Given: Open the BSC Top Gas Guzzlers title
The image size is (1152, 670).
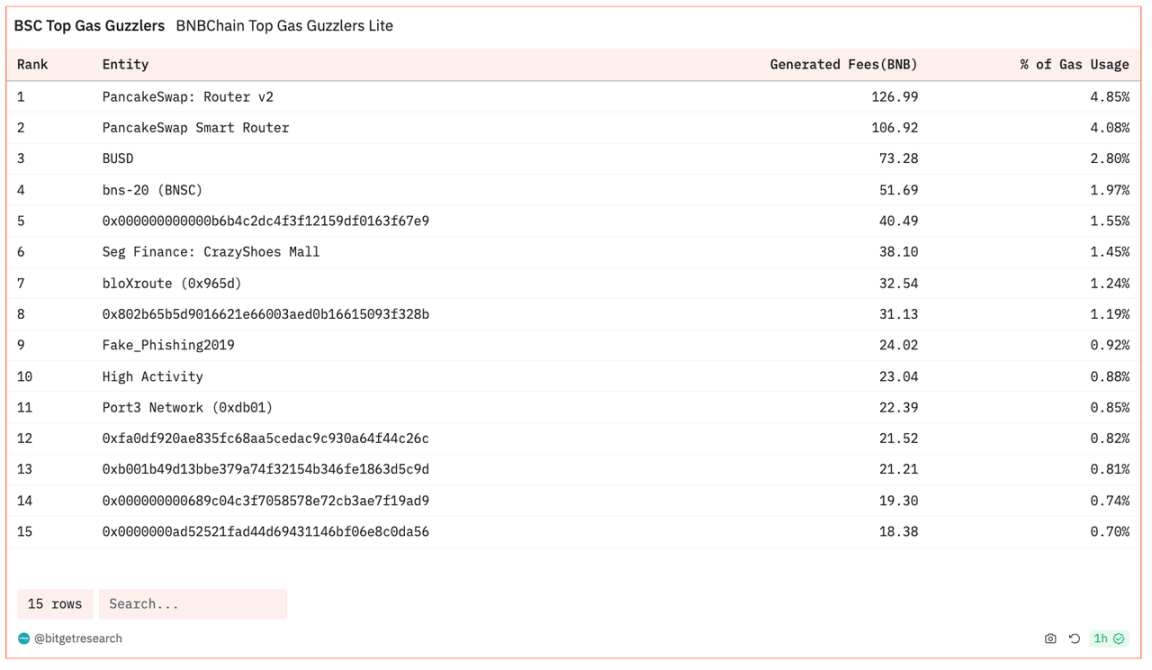Looking at the screenshot, I should 89,26.
